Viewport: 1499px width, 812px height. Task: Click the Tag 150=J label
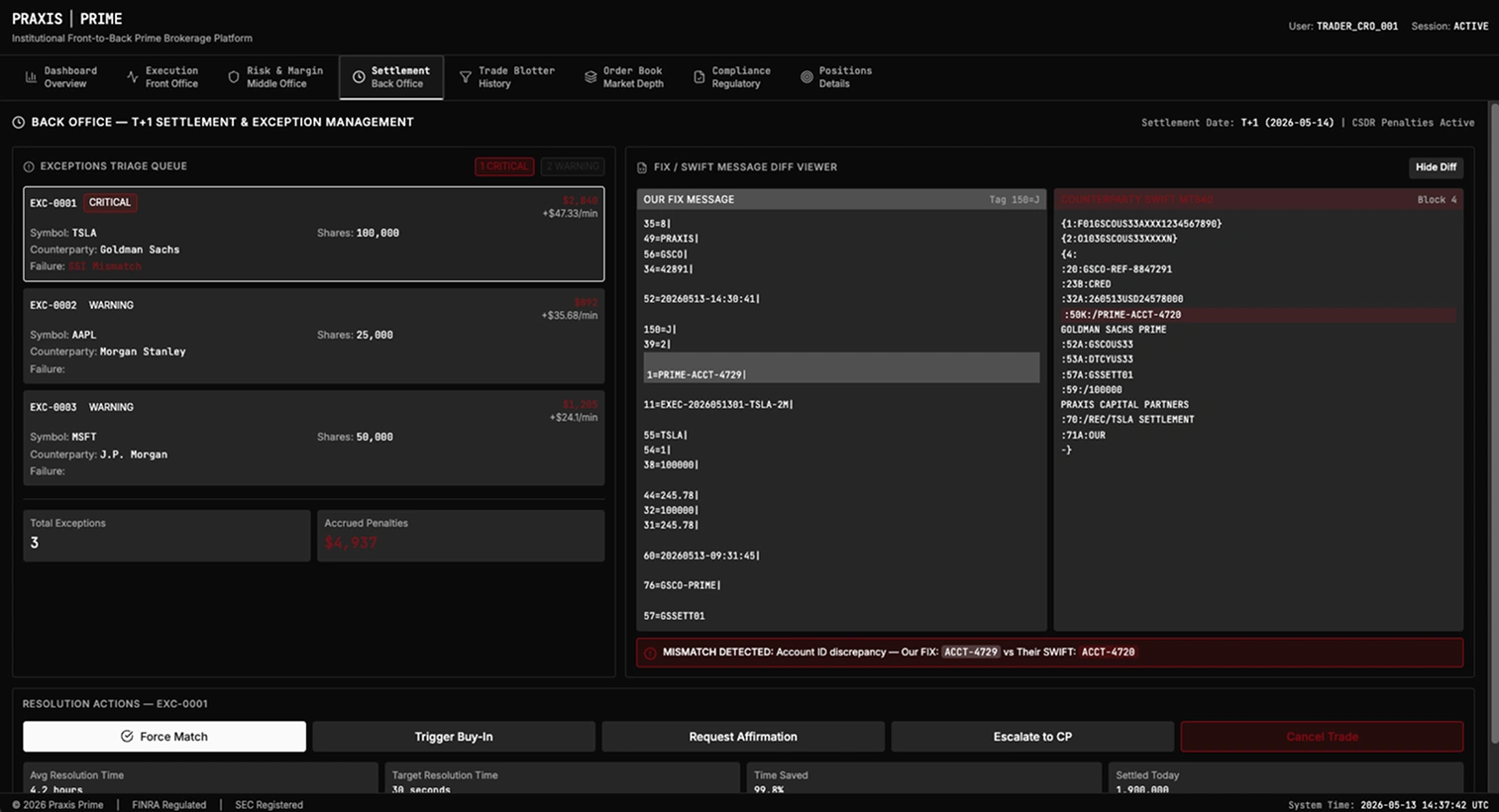(x=1015, y=200)
